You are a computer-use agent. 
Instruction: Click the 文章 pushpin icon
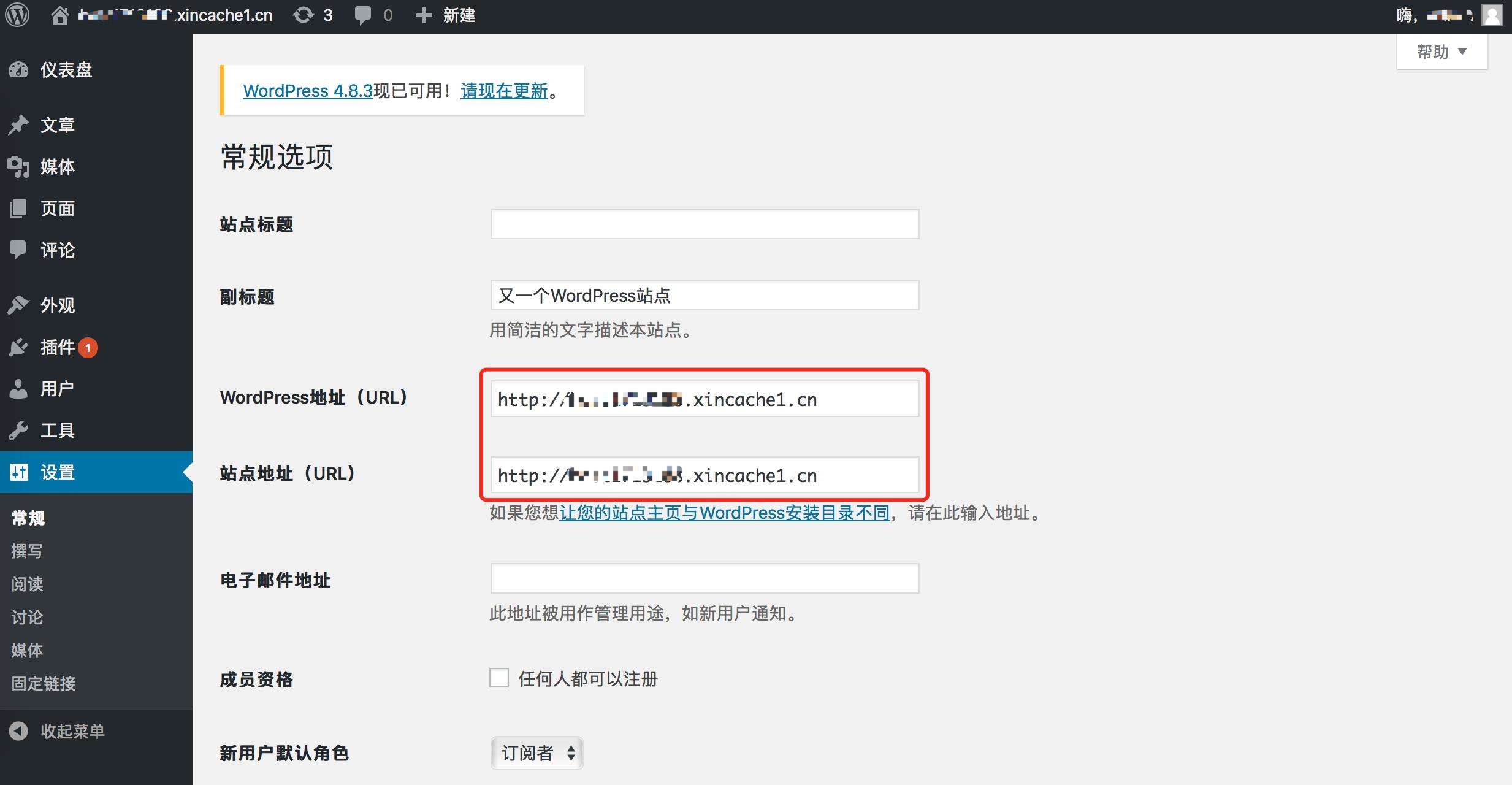click(x=18, y=124)
